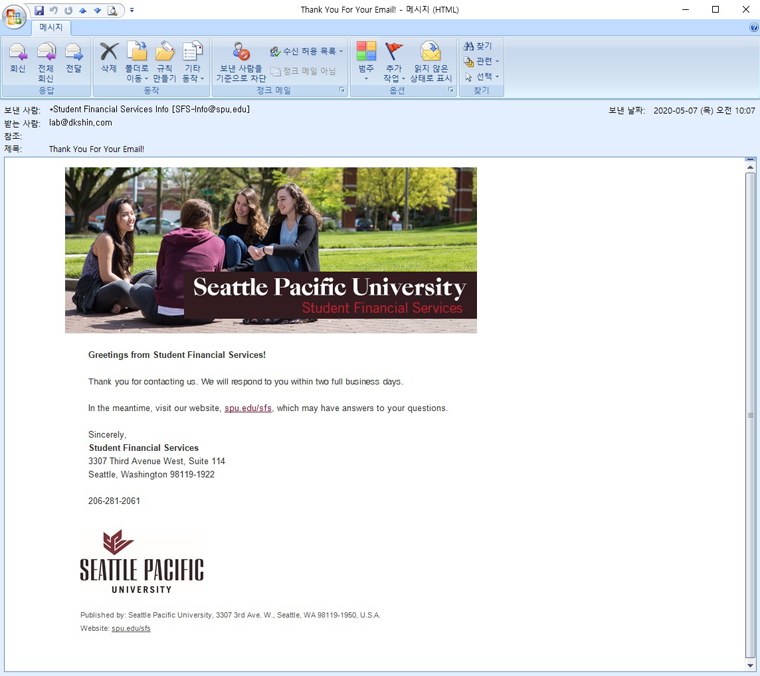Click the Seattle Pacific University banner image

pyautogui.click(x=271, y=250)
